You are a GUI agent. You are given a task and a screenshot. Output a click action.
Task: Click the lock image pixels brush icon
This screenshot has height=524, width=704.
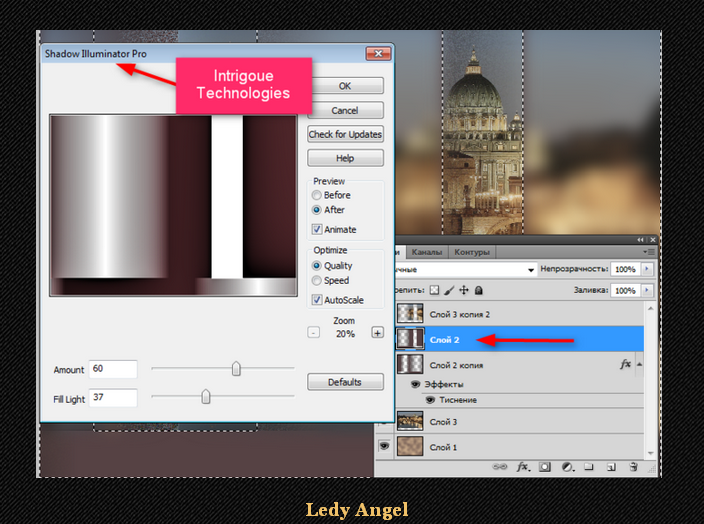pos(449,291)
